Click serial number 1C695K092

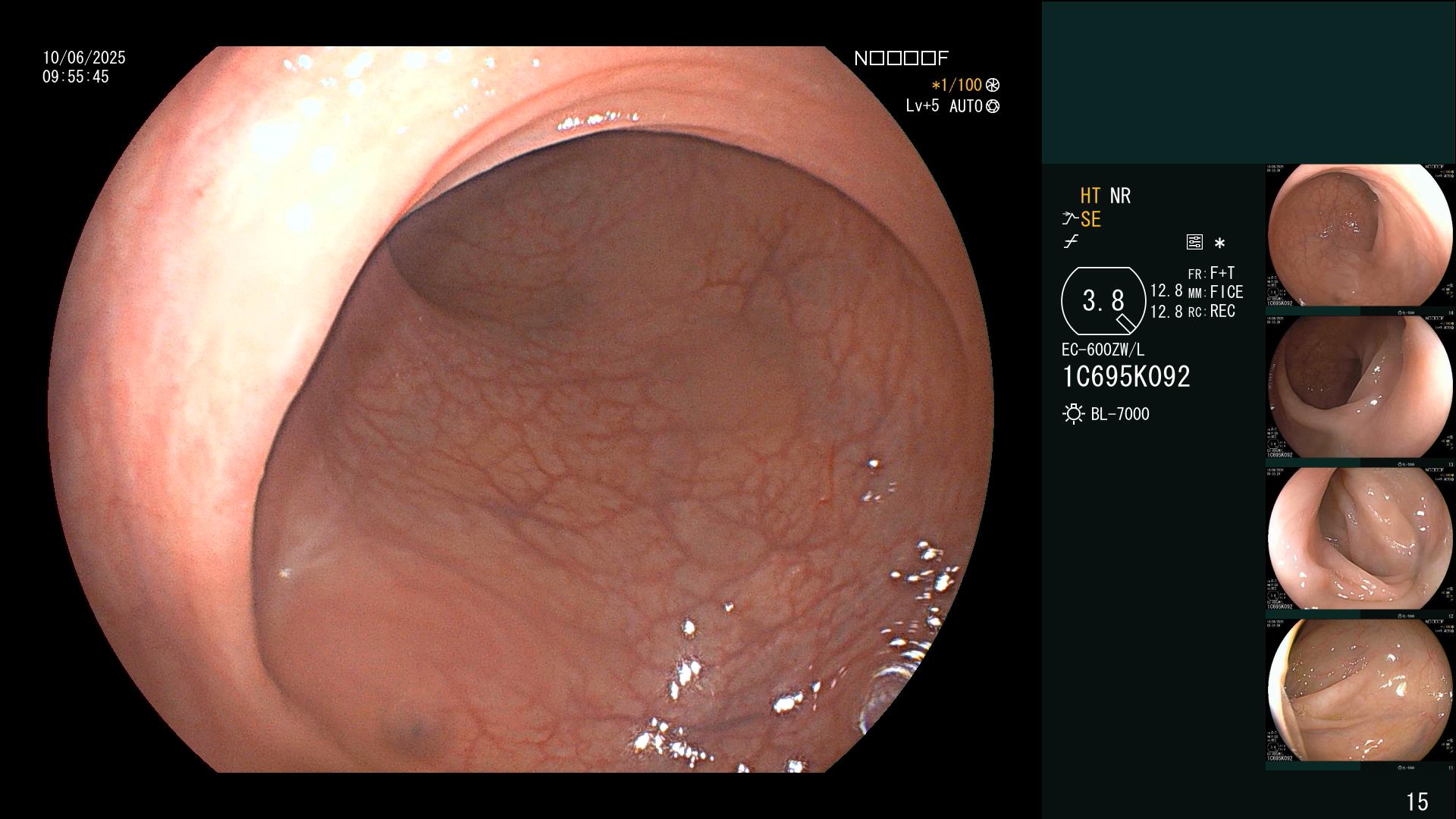1126,377
